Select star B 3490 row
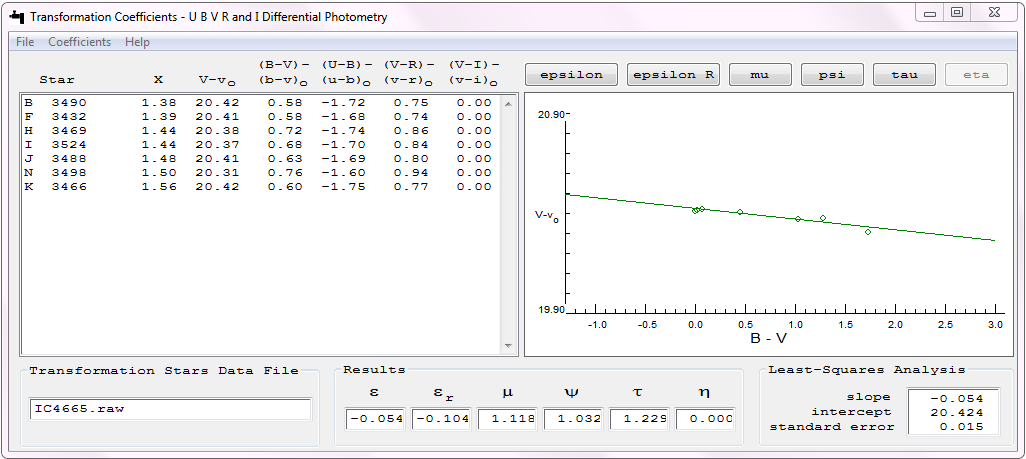The height and width of the screenshot is (459, 1026). (x=260, y=103)
